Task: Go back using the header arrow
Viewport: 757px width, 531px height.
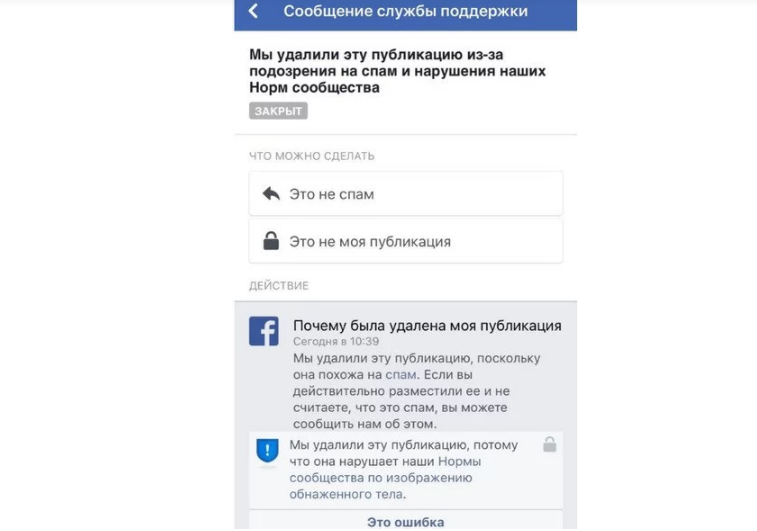Action: coord(254,11)
